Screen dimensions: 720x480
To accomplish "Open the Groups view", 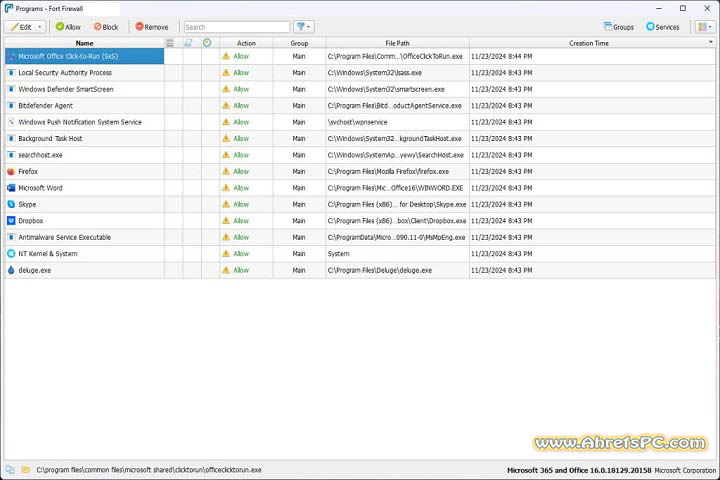I will point(619,27).
